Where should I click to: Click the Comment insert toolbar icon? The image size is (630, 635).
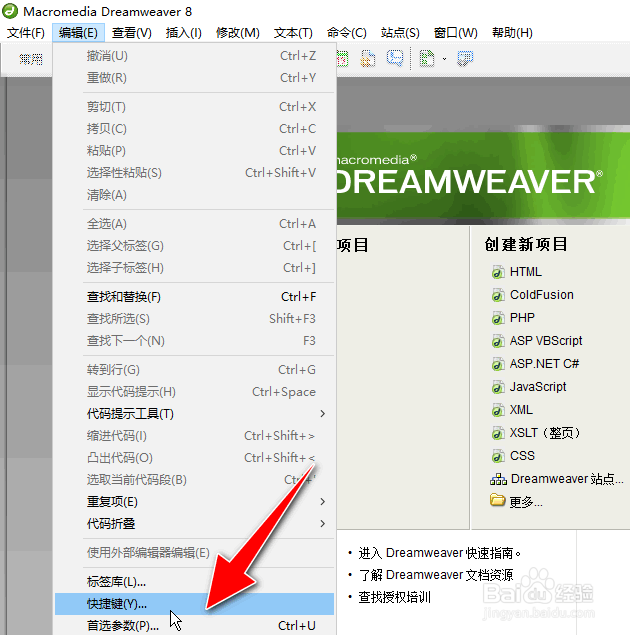pyautogui.click(x=395, y=58)
